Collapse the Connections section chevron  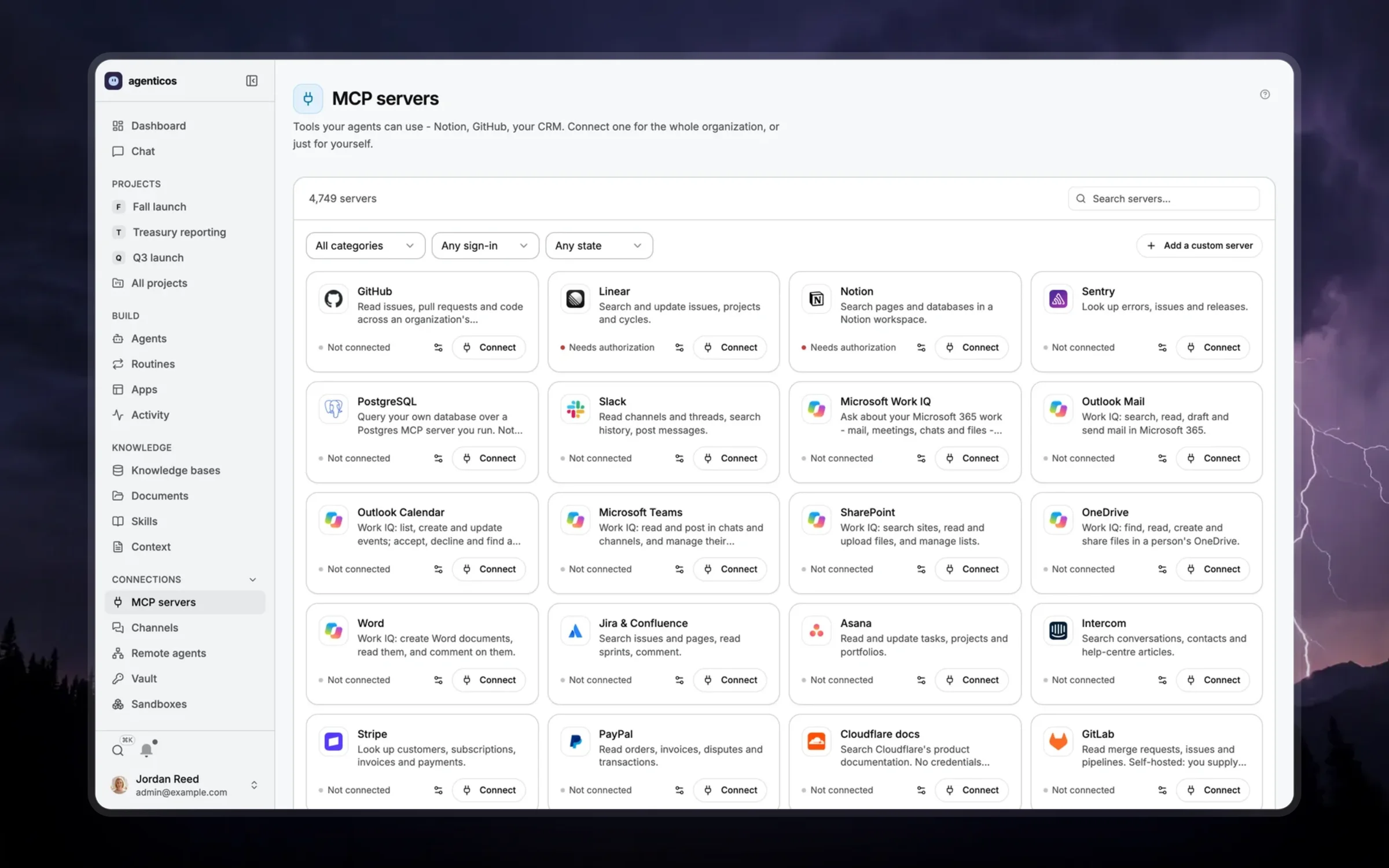coord(253,579)
